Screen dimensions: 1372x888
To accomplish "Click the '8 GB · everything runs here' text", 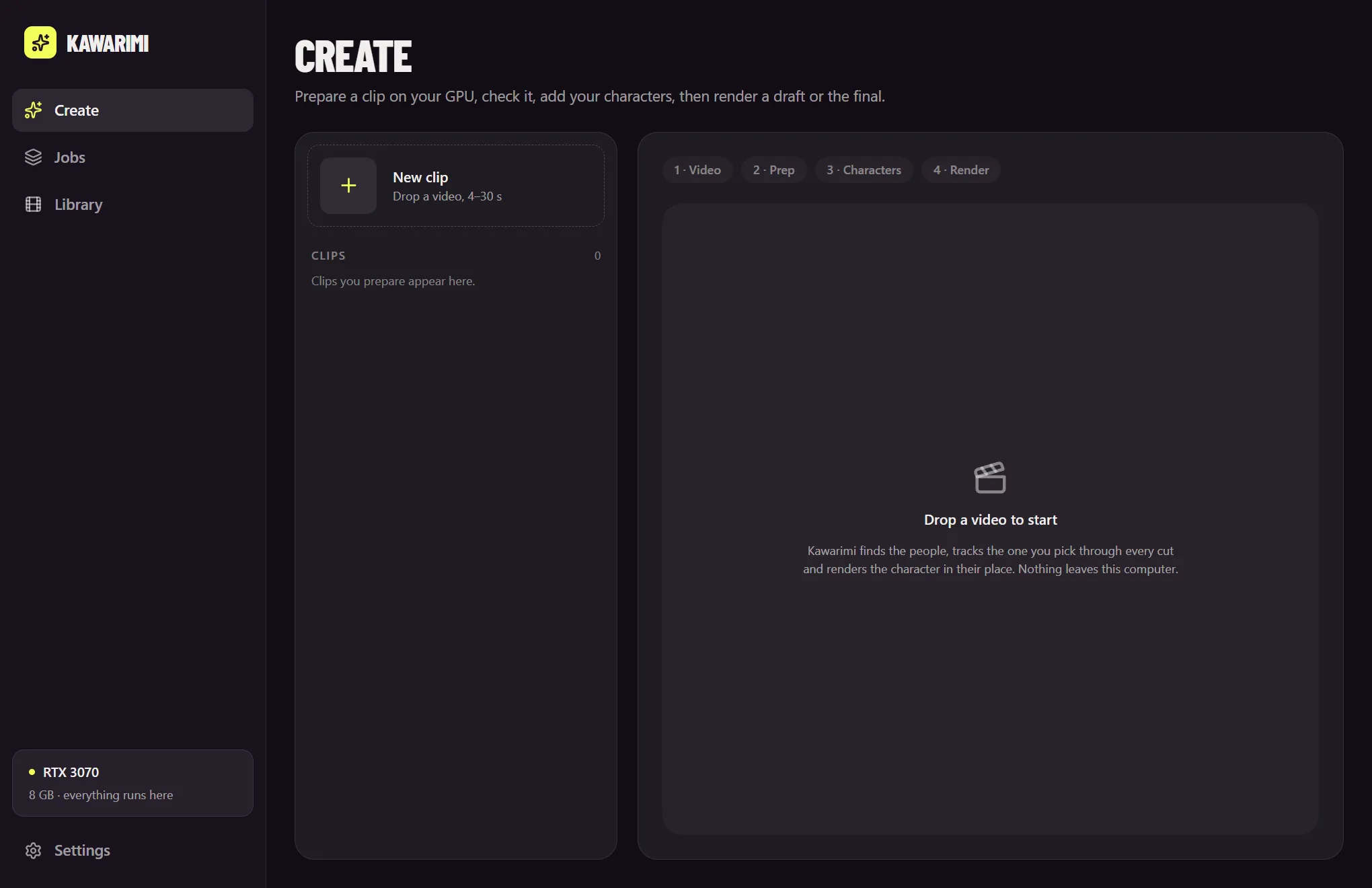I will (x=101, y=795).
